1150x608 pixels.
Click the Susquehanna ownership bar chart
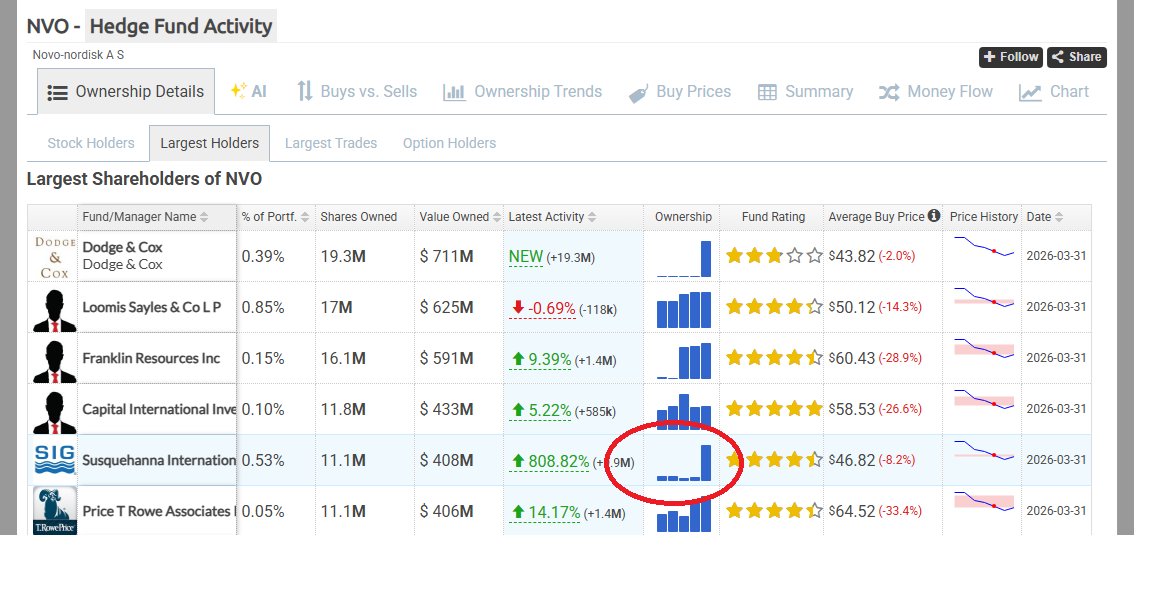[x=684, y=463]
